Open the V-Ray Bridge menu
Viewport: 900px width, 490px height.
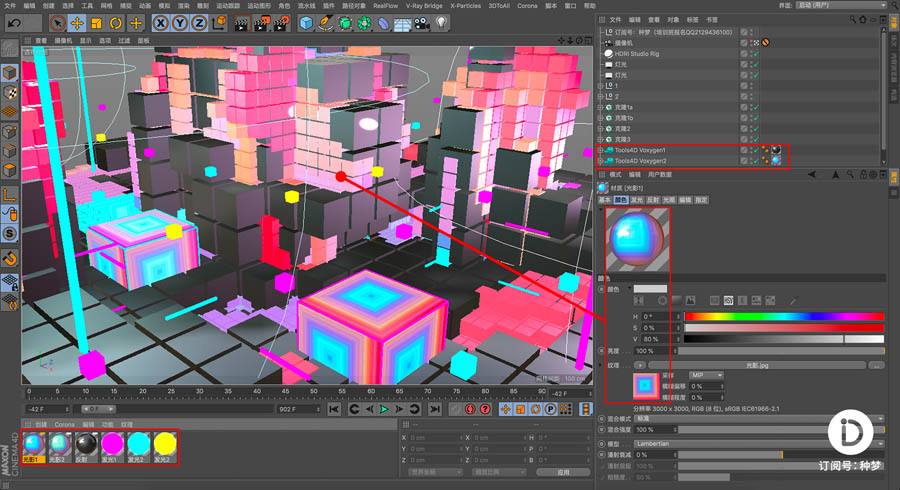424,6
